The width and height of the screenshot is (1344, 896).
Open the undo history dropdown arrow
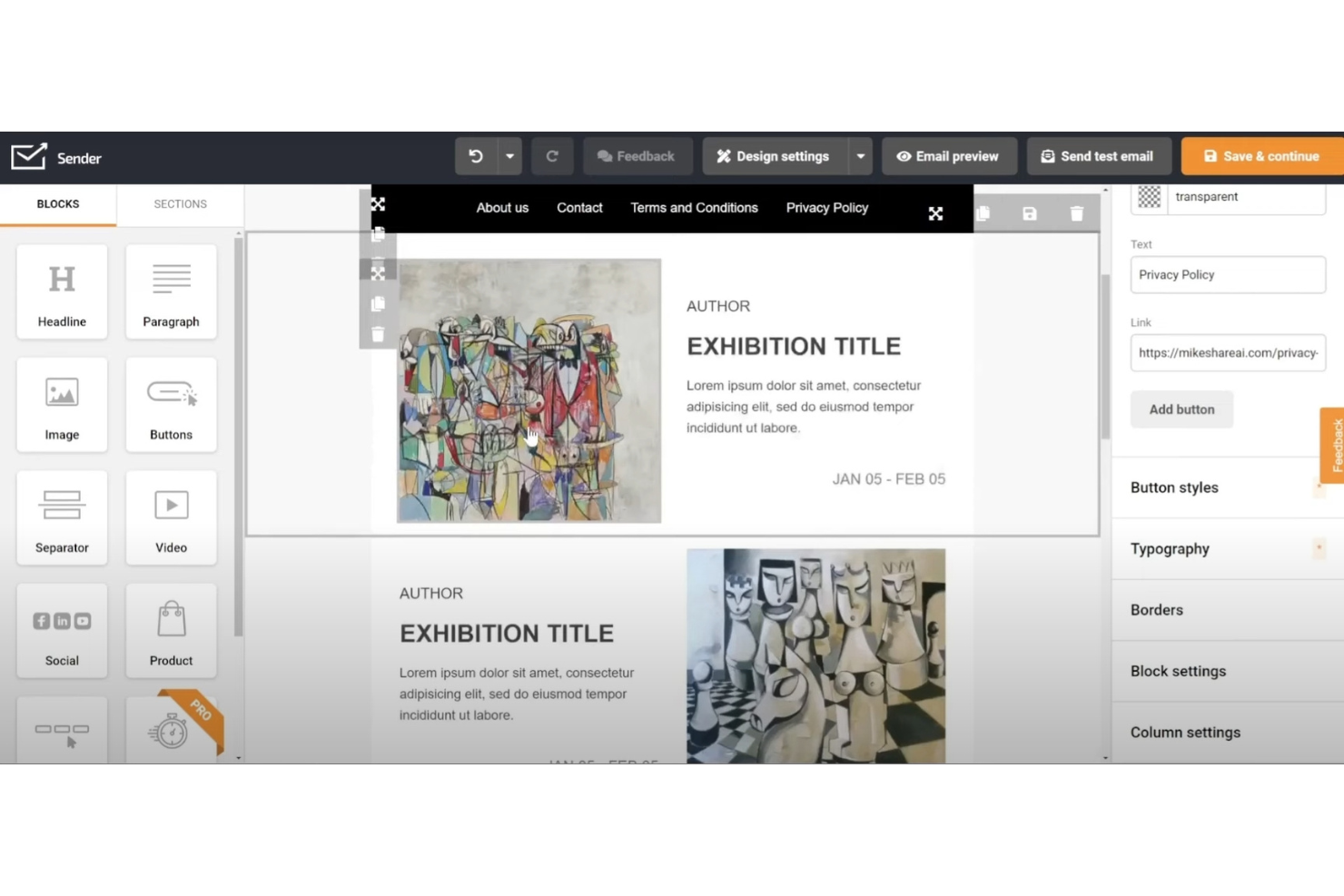tap(509, 156)
